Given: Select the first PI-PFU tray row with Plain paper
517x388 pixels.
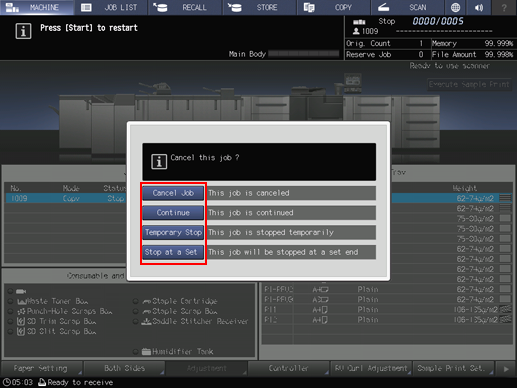Looking at the screenshot, I should click(x=387, y=289).
